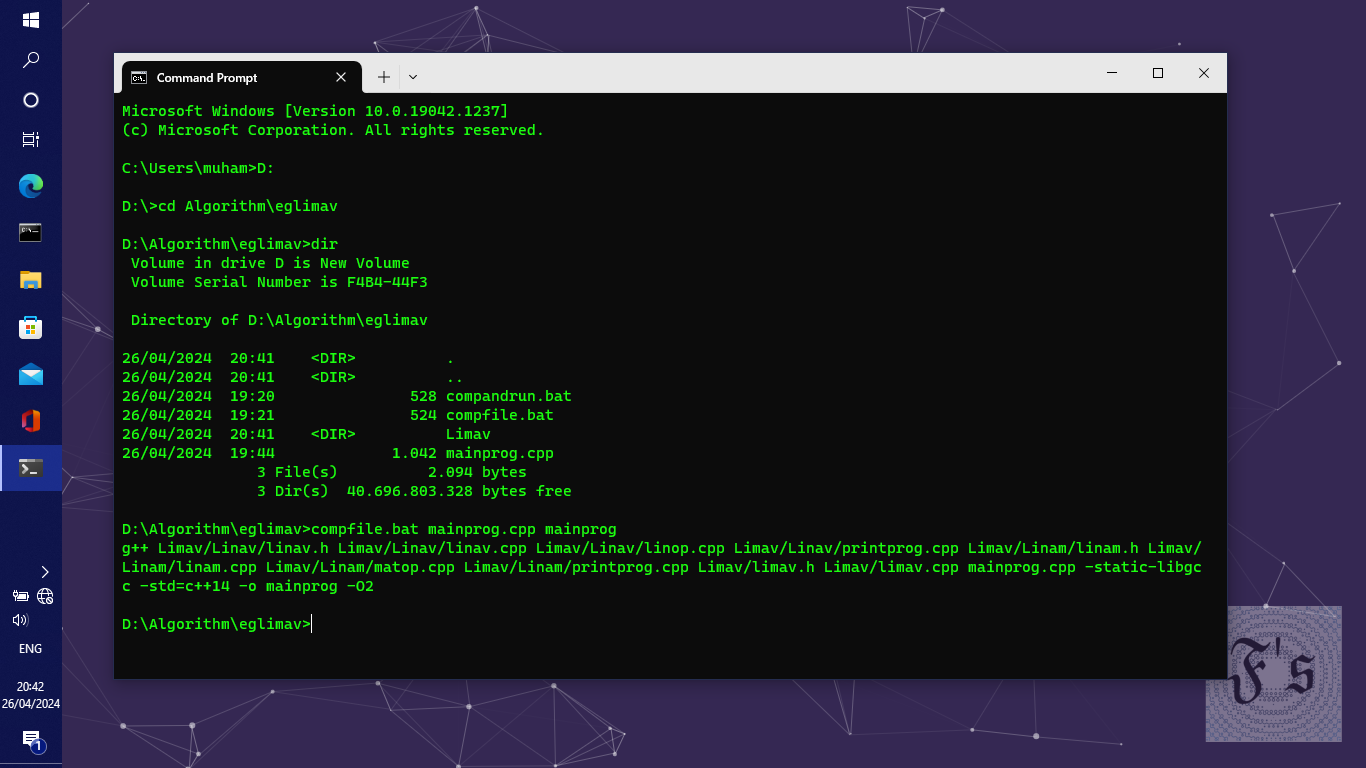Check the battery status tray icon
The width and height of the screenshot is (1366, 768).
click(20, 596)
